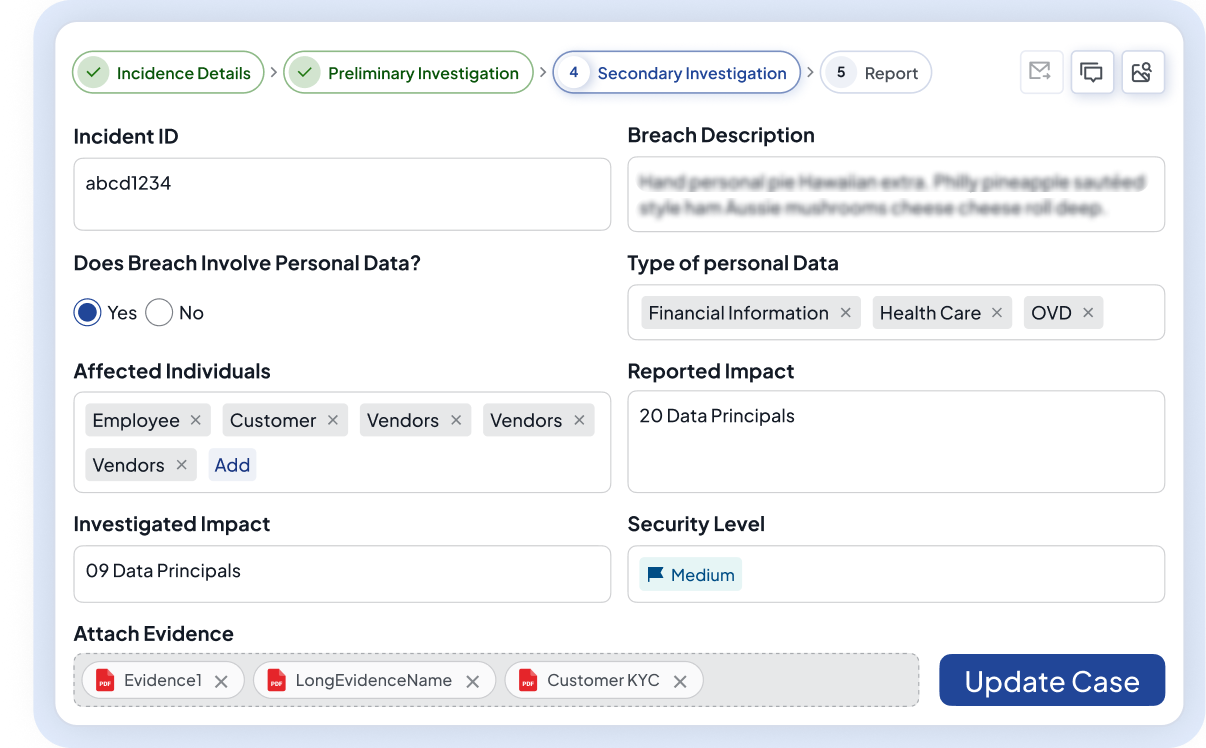Remove the Health Care tag

[x=997, y=313]
